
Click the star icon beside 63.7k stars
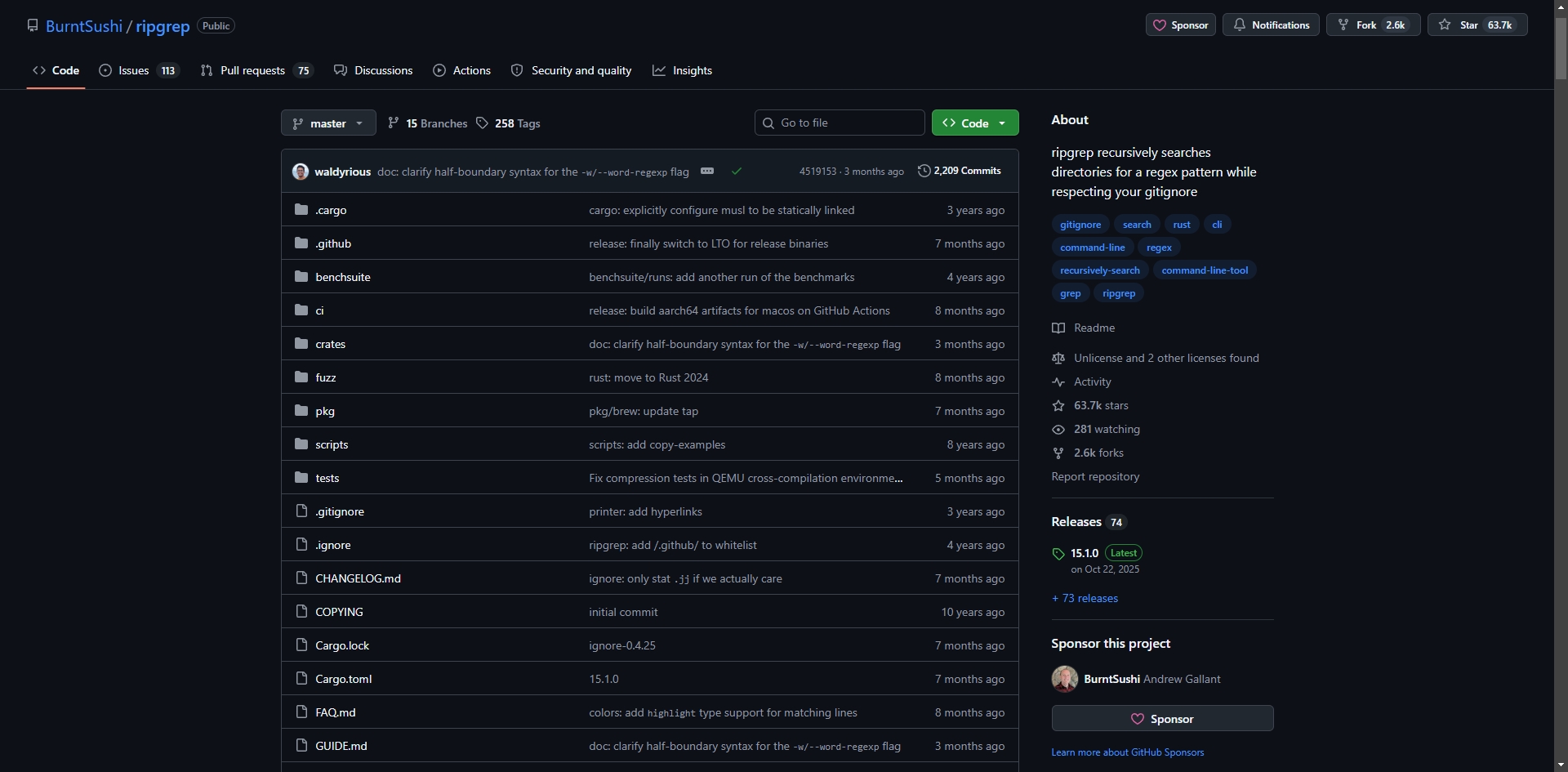[x=1058, y=406]
